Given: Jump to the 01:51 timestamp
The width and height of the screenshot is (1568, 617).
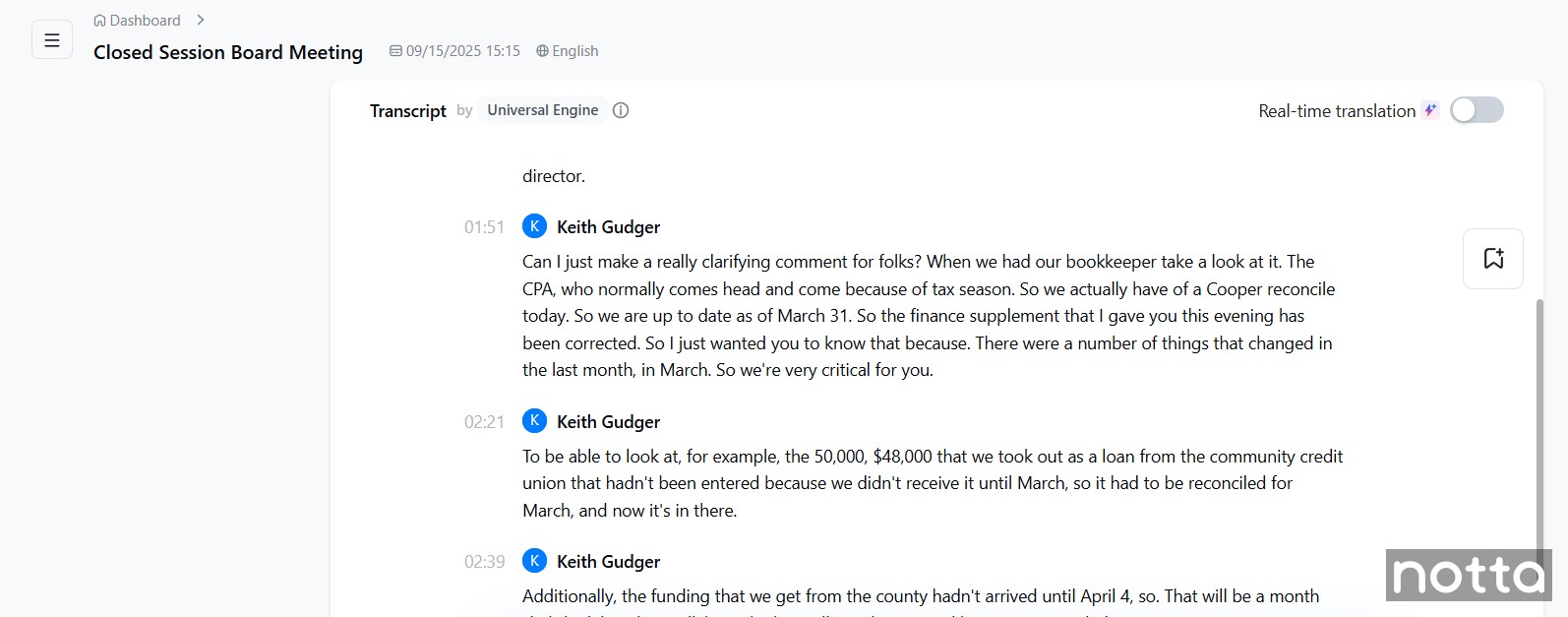Looking at the screenshot, I should [x=484, y=227].
